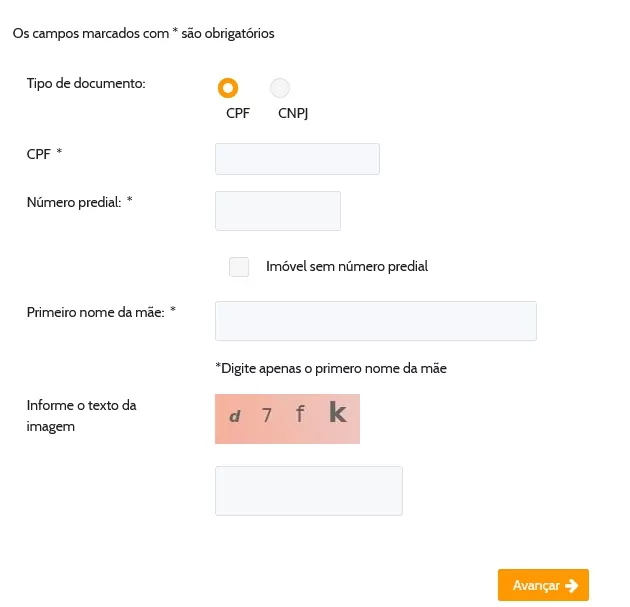Tick the Imóvel sem número predial checkbox

click(x=239, y=267)
